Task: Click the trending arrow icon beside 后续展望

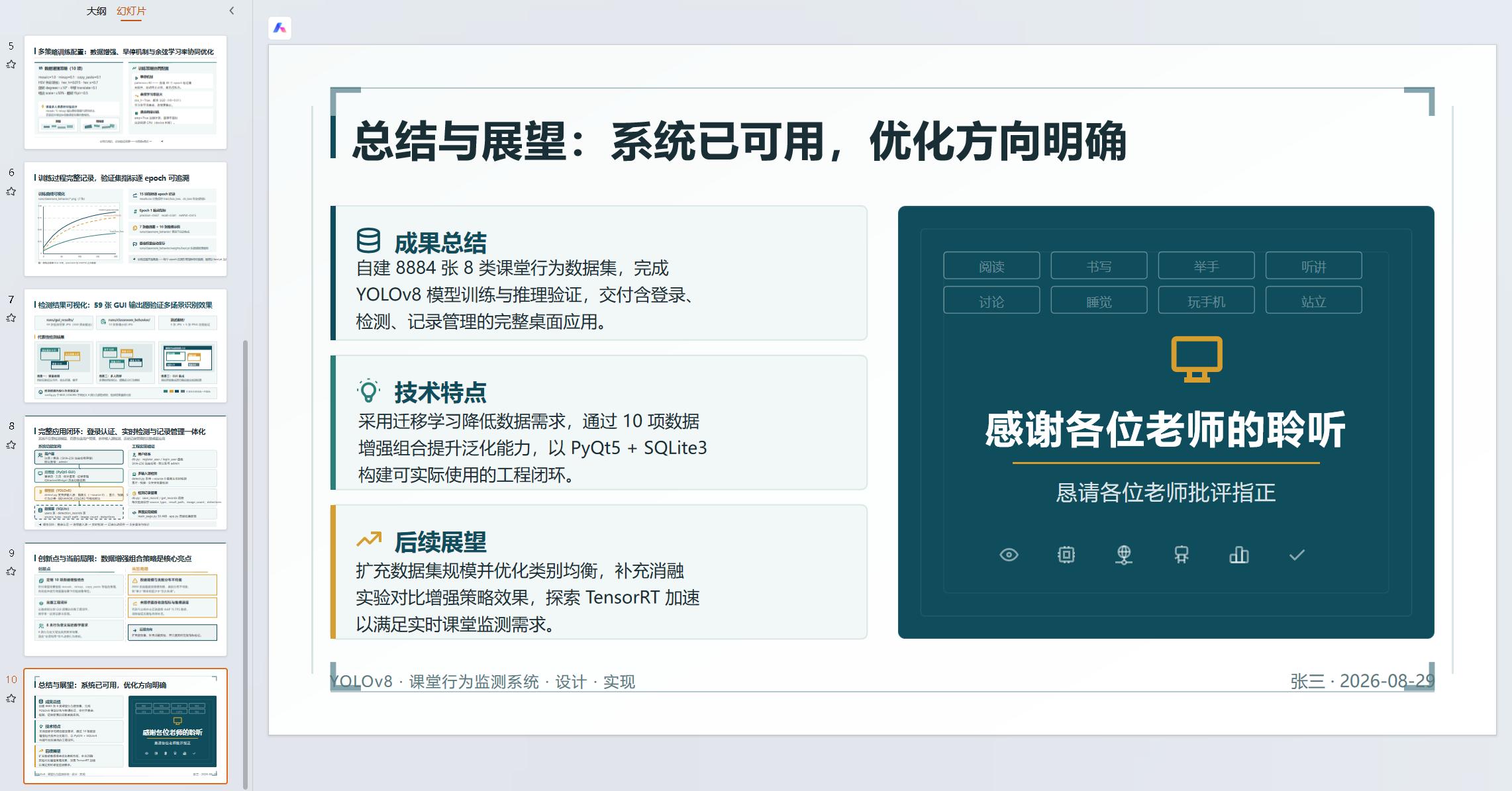Action: pos(369,539)
